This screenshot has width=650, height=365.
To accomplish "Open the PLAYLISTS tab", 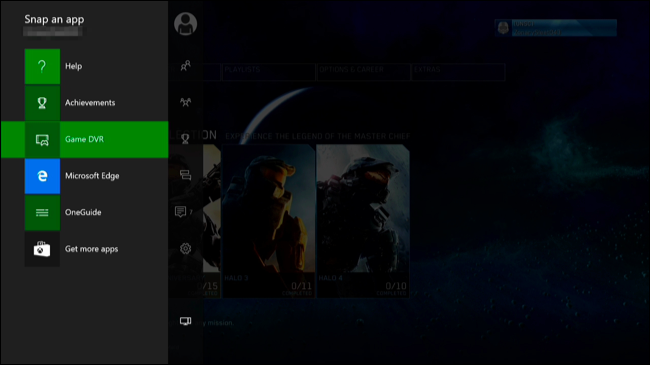I will (269, 72).
